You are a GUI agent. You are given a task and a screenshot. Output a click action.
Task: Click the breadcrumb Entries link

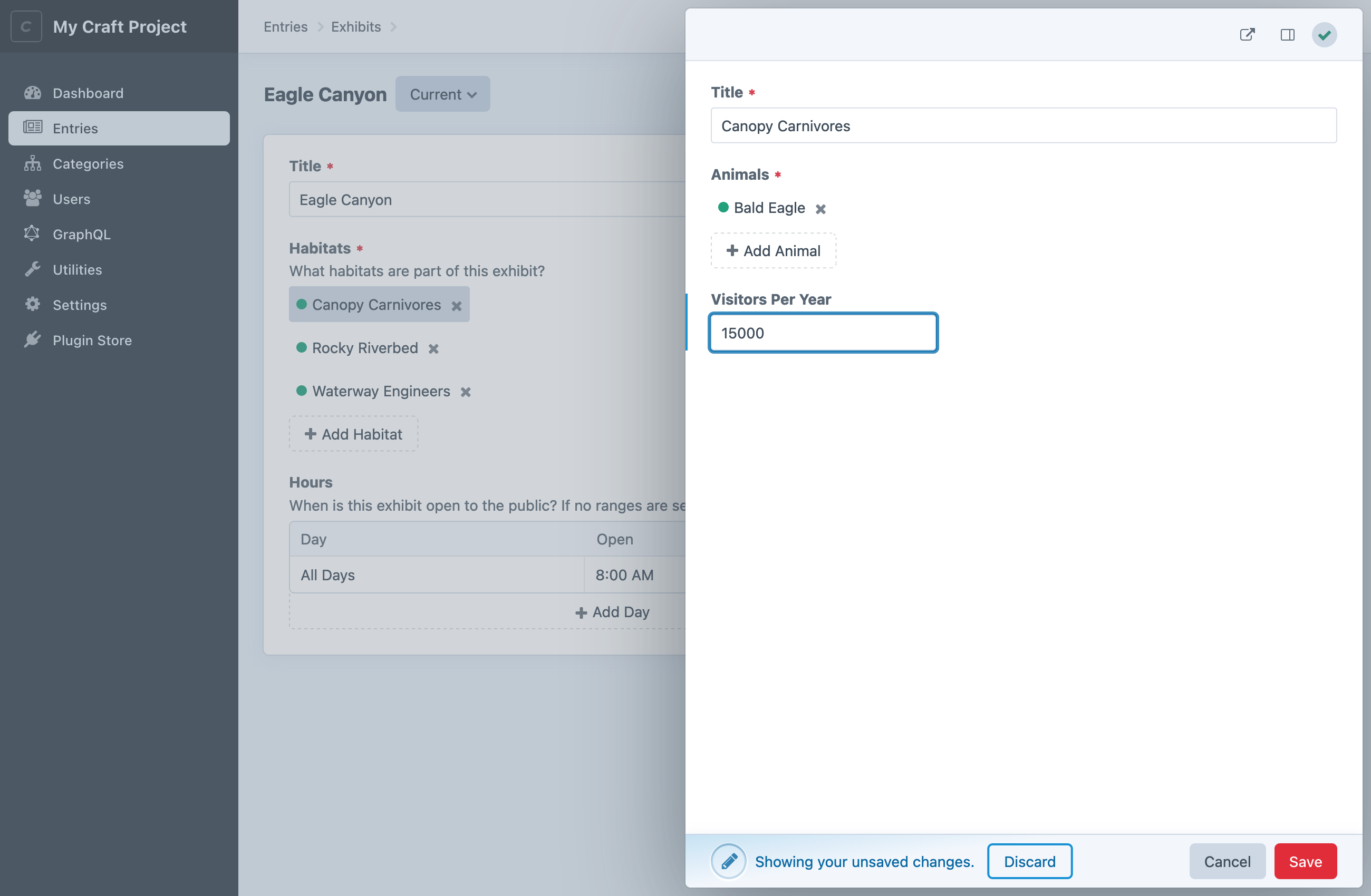285,26
